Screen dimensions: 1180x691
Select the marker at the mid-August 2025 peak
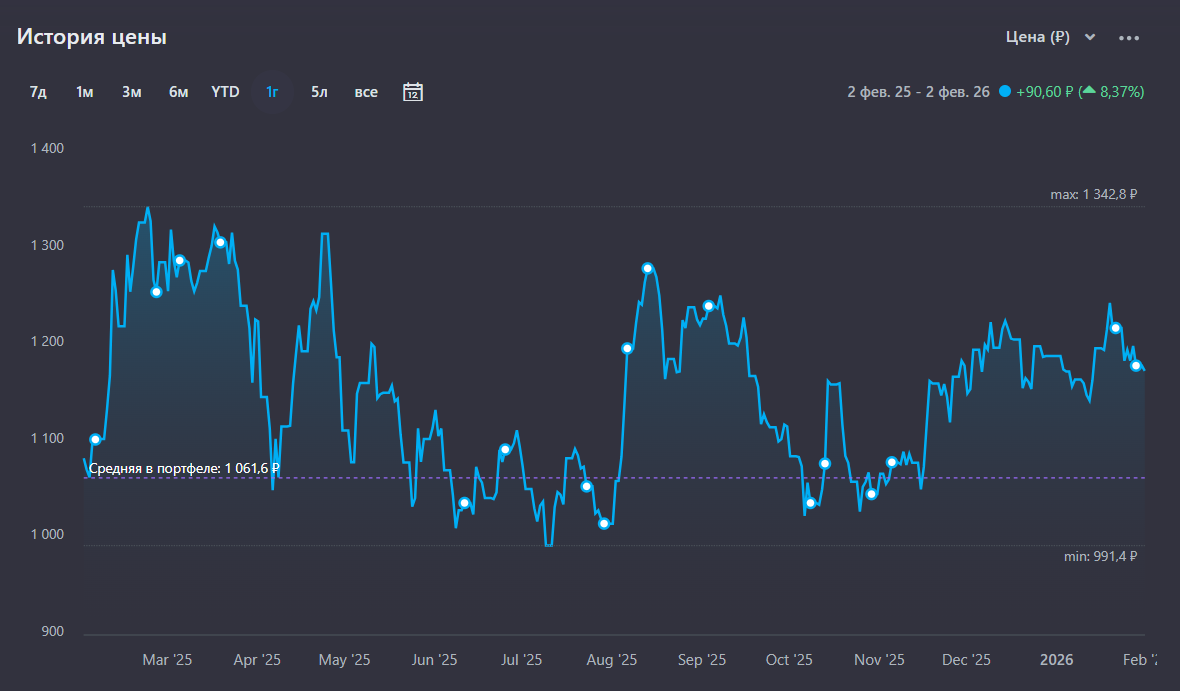(647, 268)
